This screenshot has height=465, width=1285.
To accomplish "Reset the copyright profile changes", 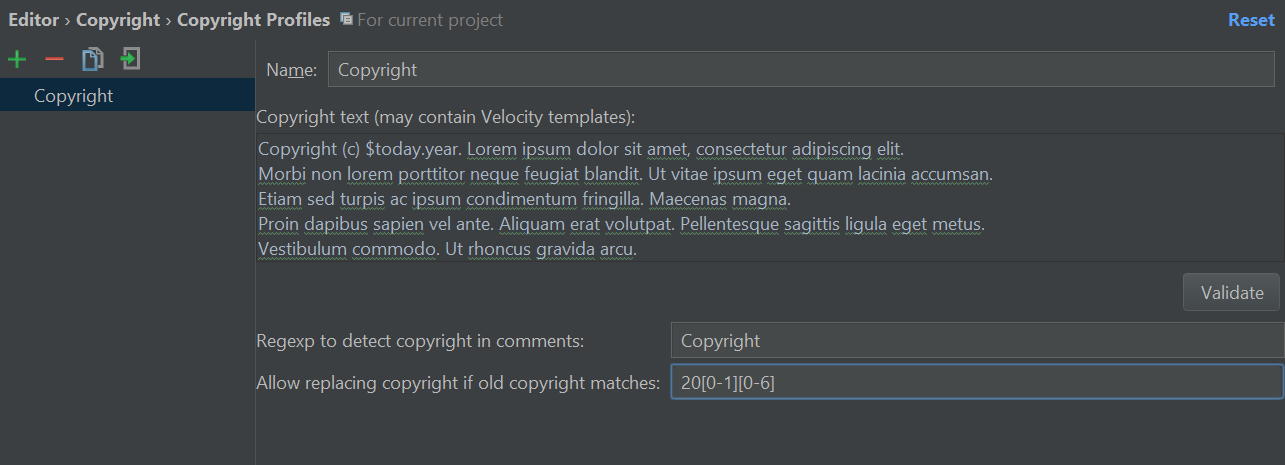I will coord(1251,20).
